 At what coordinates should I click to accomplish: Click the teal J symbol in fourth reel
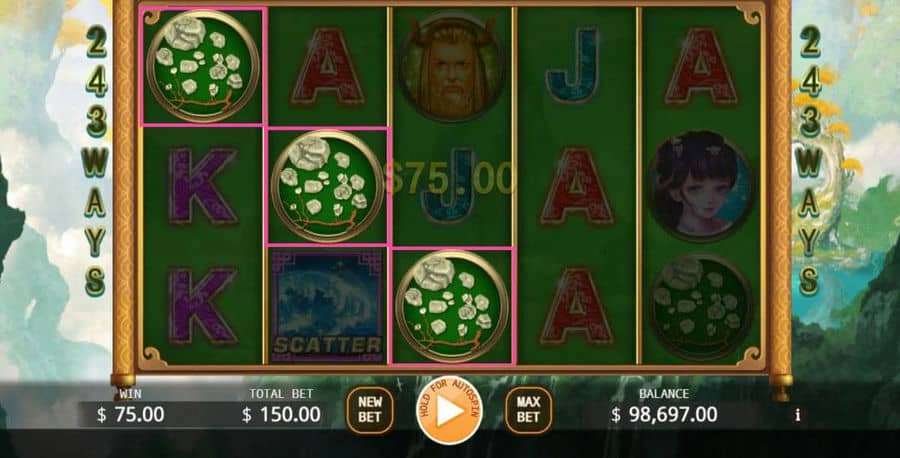[x=575, y=66]
